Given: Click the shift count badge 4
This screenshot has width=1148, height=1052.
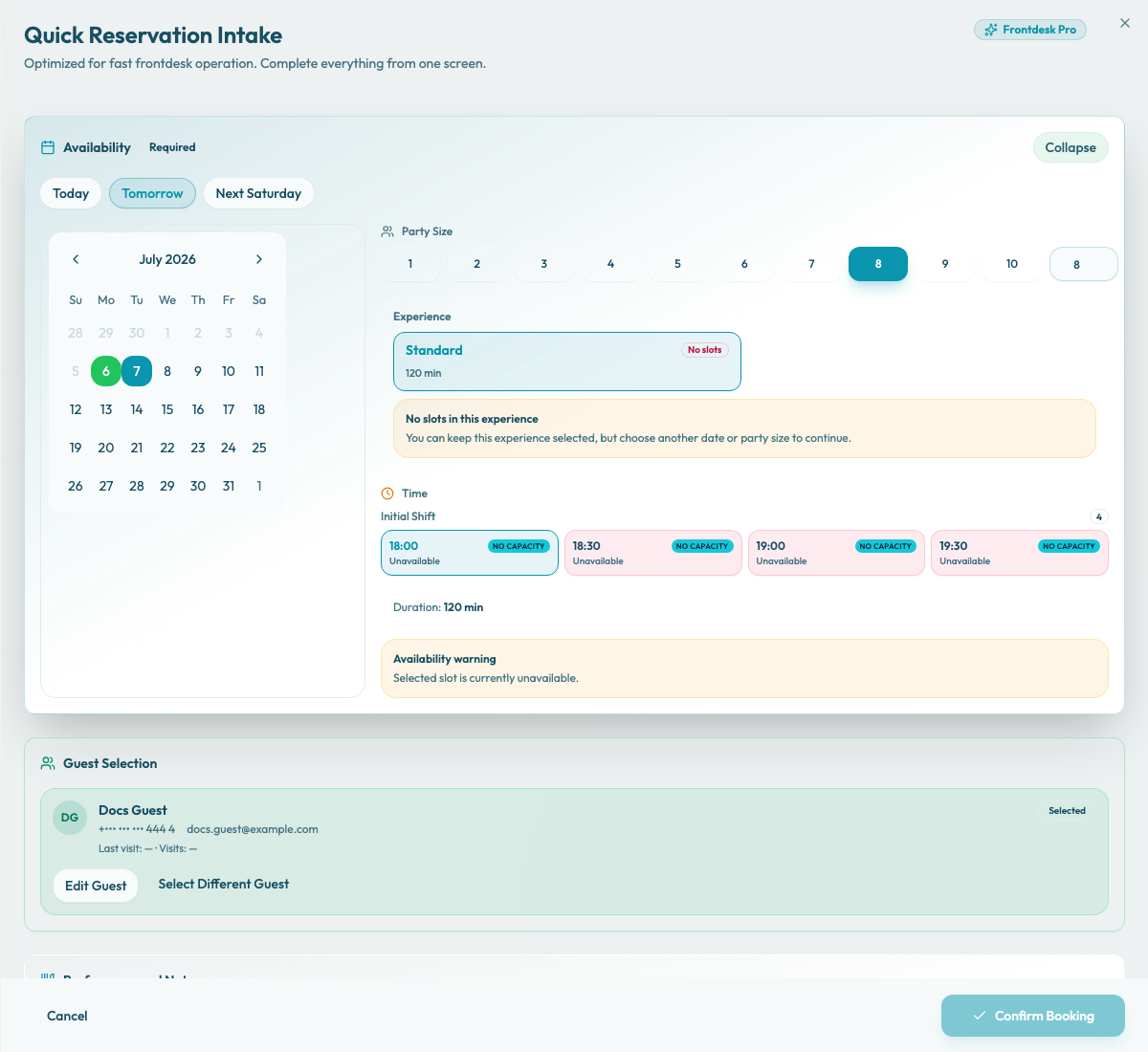Looking at the screenshot, I should point(1099,516).
